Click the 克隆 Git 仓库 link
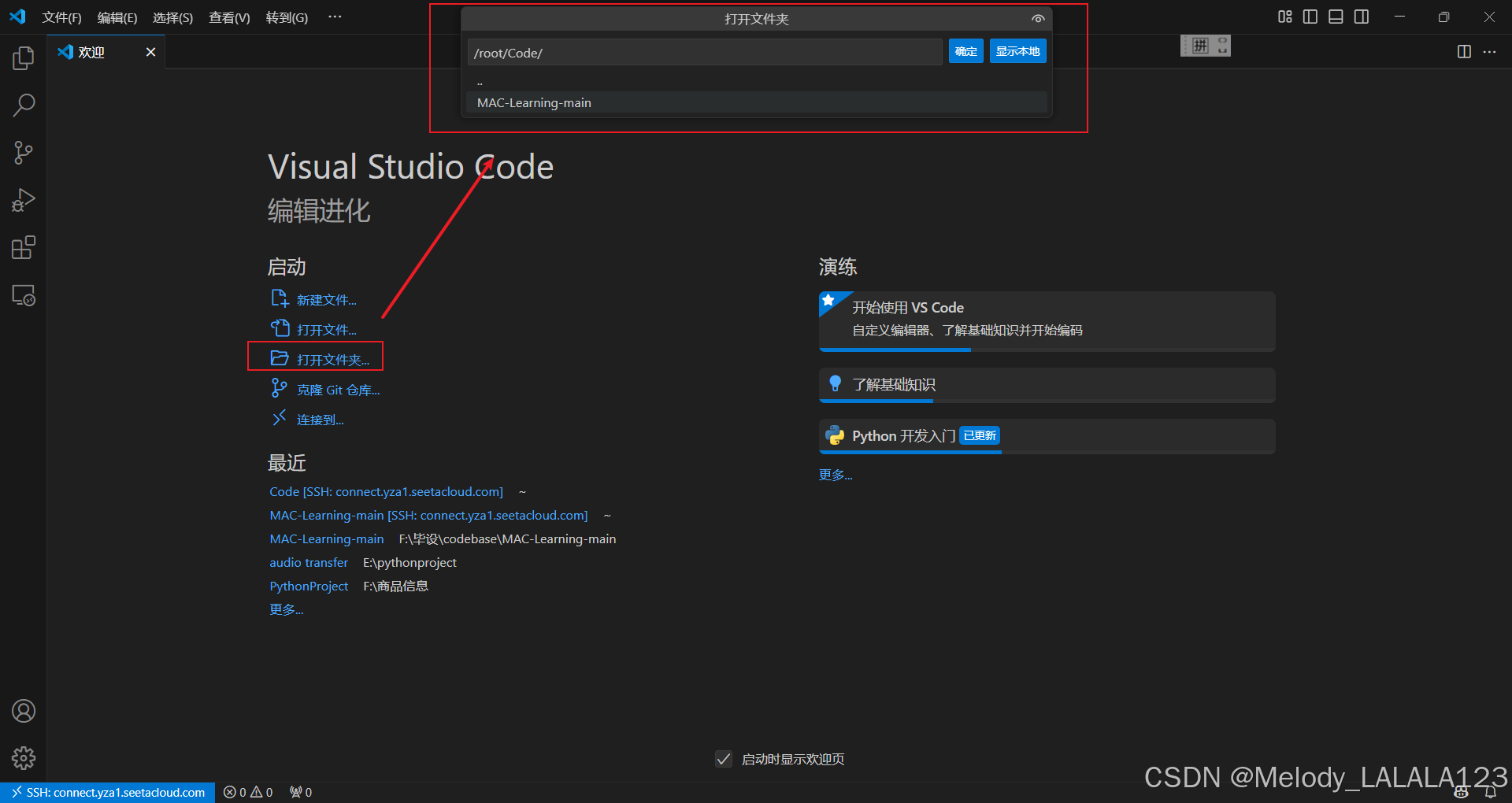Viewport: 1512px width, 803px height. pyautogui.click(x=338, y=390)
